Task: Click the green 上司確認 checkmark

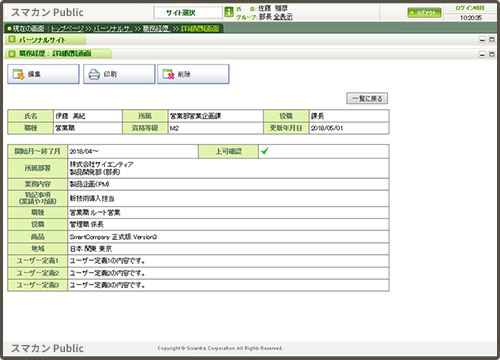Action: [265, 151]
